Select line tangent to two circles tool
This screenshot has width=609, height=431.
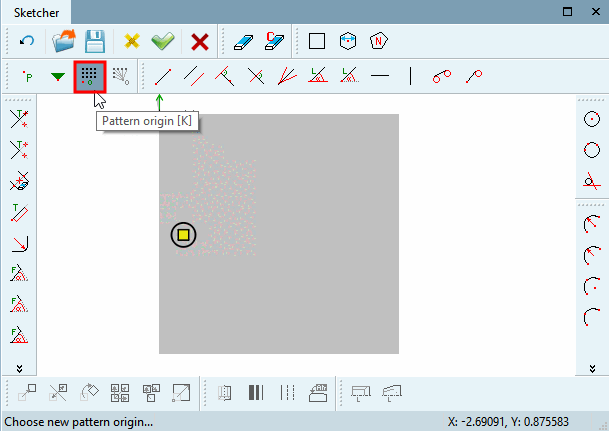pos(442,76)
